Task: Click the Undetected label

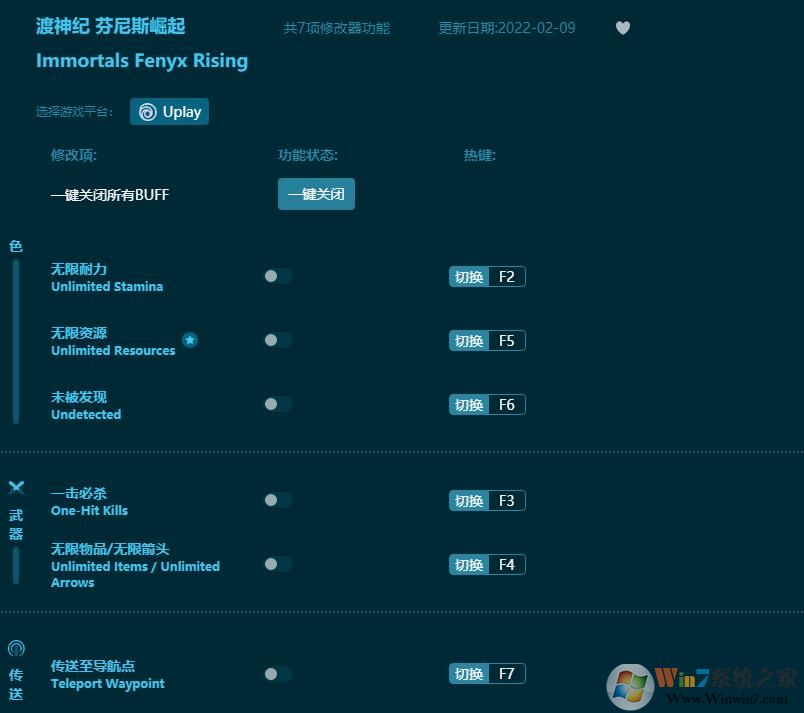Action: pos(86,415)
